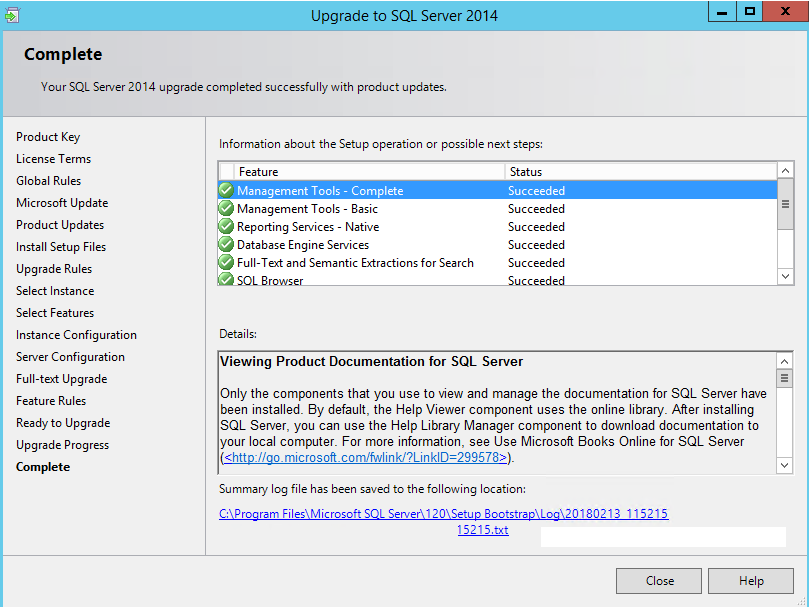Click the Viewing Product Documentation heading
This screenshot has width=809, height=607.
371,361
